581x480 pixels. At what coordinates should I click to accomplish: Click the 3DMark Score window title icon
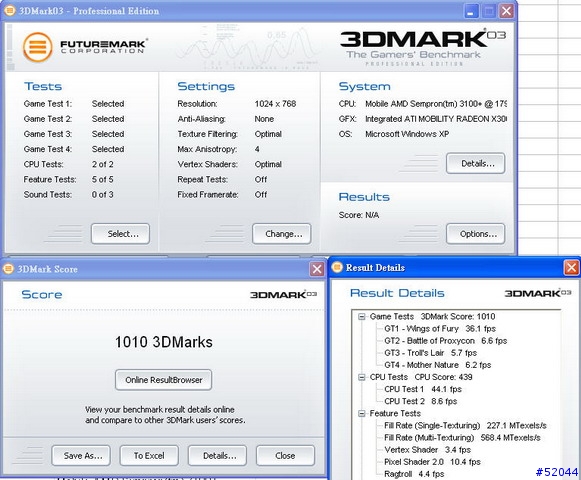coord(8,269)
